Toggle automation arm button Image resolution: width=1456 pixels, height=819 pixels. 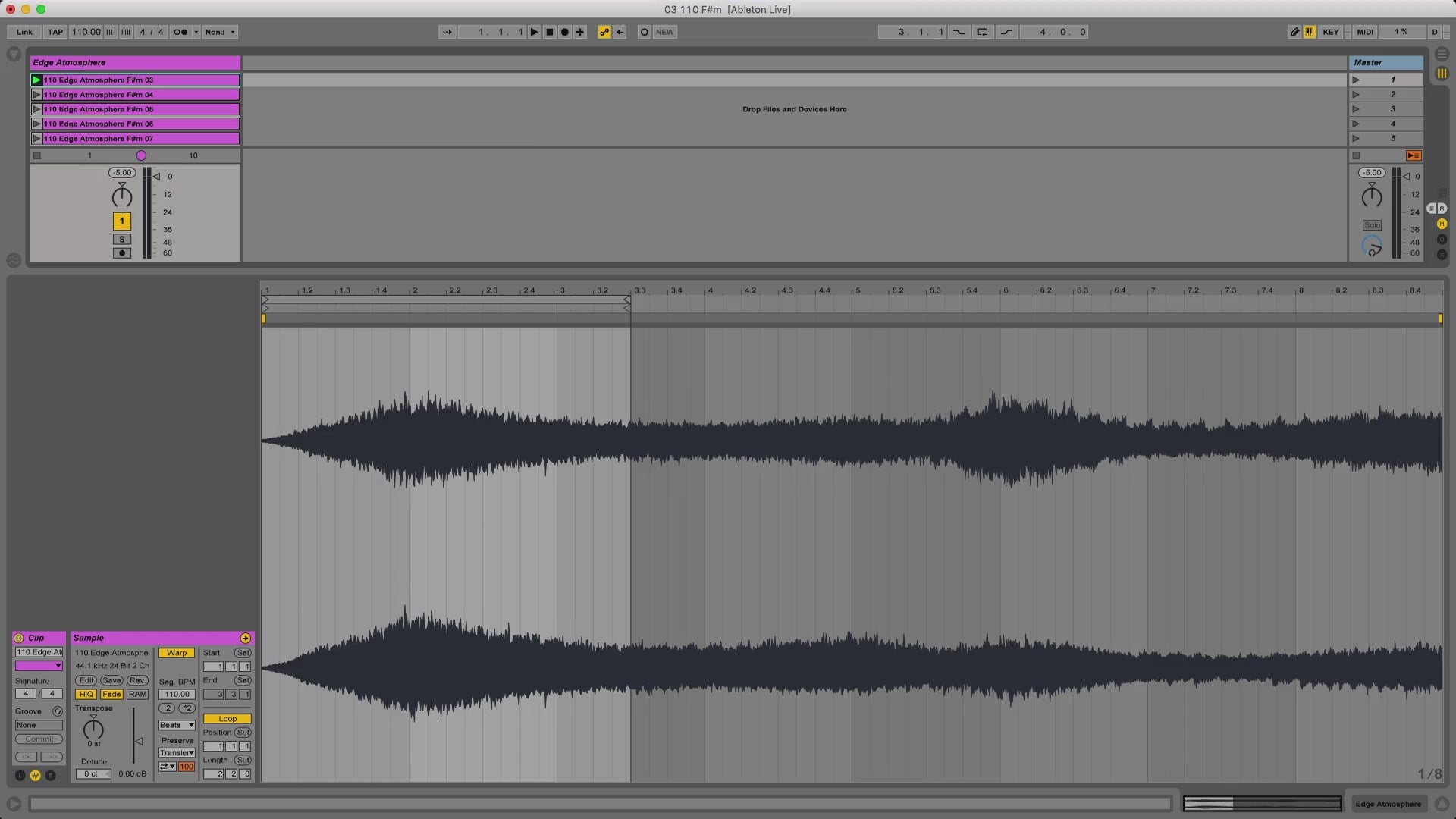[x=604, y=32]
